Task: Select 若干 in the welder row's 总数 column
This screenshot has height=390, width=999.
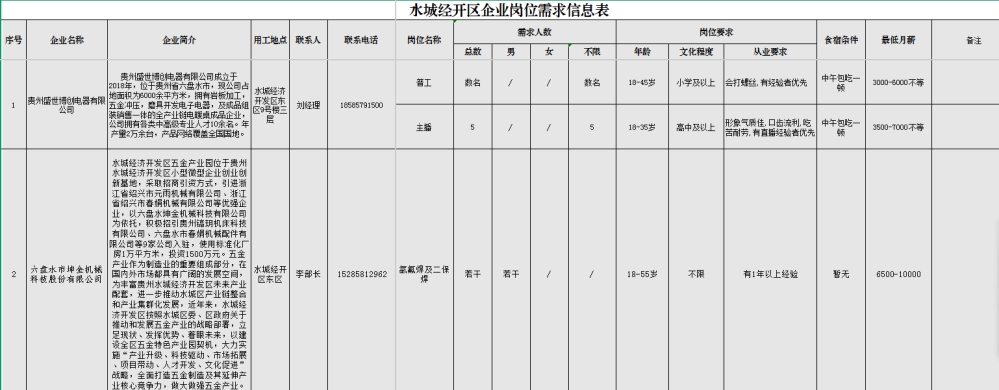Action: point(473,274)
